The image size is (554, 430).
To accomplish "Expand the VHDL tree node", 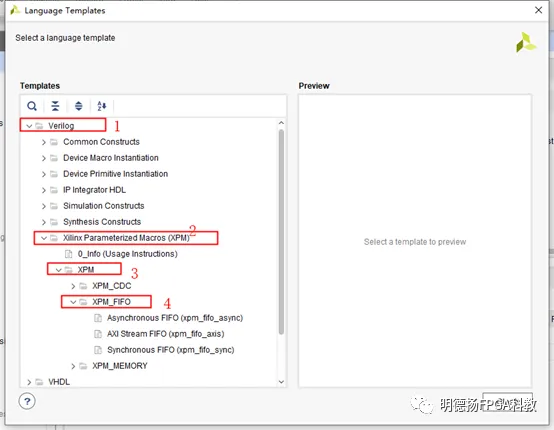I will (29, 382).
